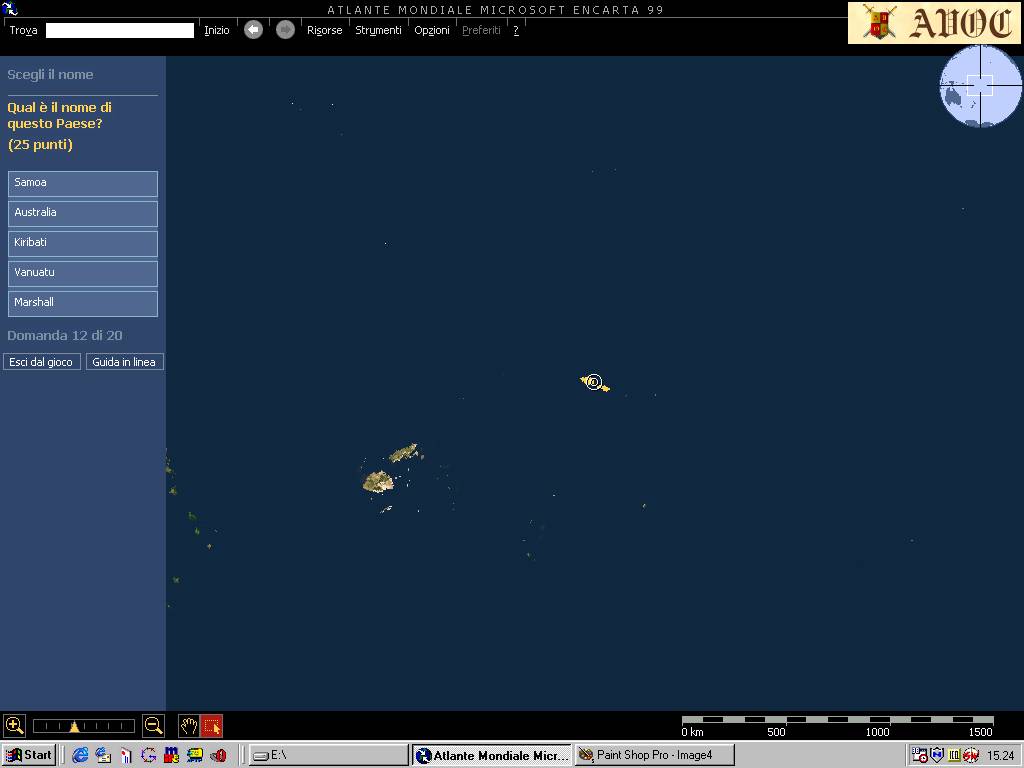Open the ? help menu
Viewport: 1024px width, 768px height.
(516, 30)
